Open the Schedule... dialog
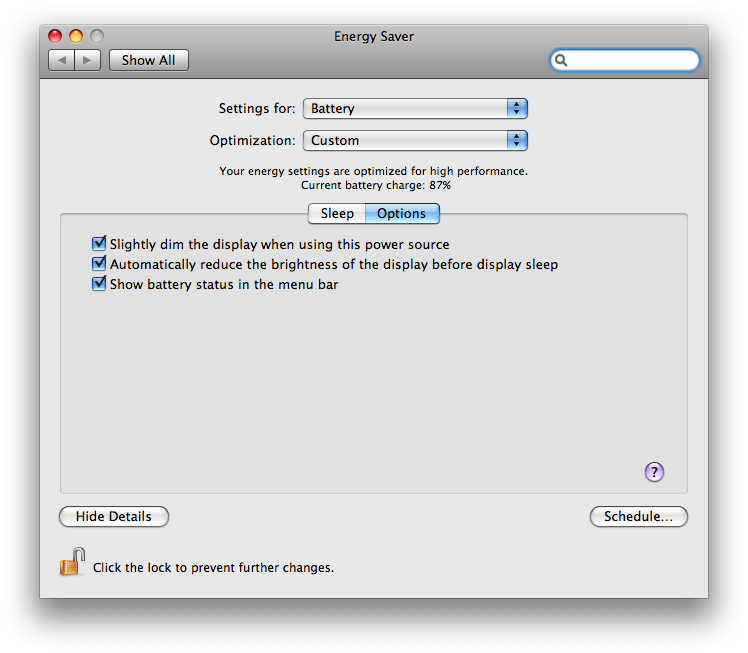 click(638, 517)
